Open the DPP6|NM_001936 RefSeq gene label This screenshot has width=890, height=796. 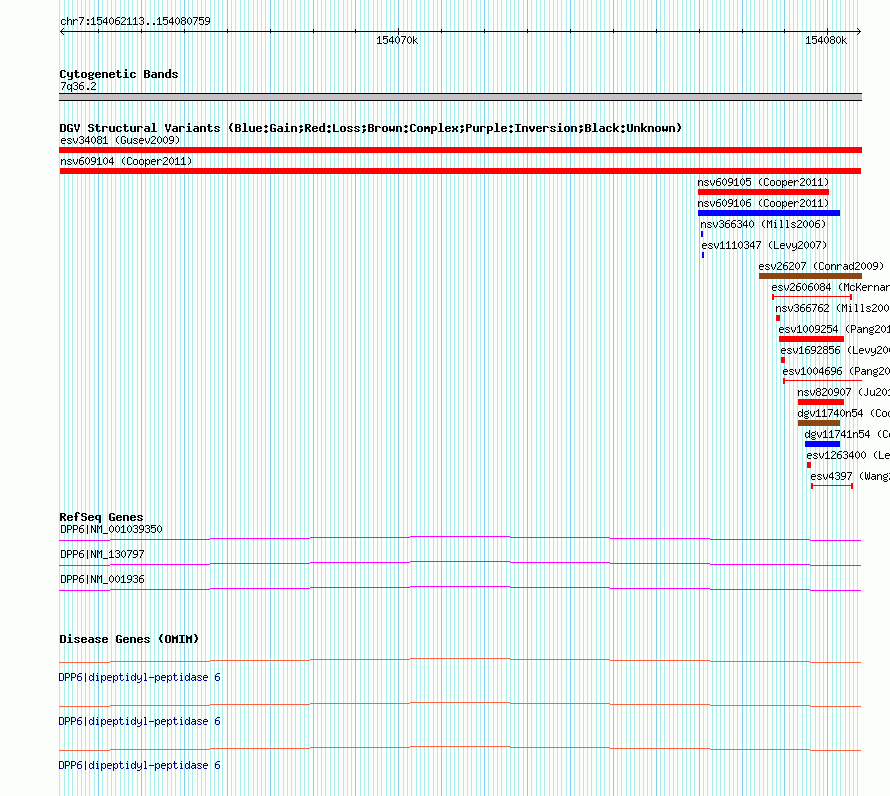click(x=102, y=579)
